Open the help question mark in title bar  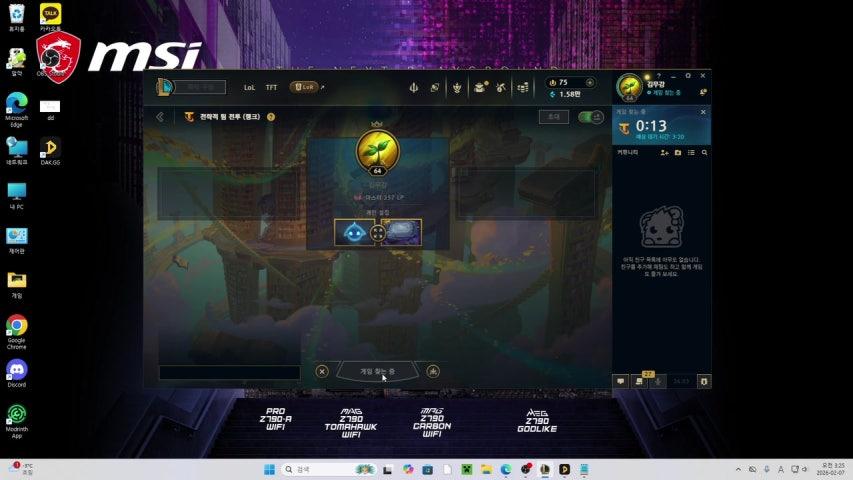click(x=659, y=76)
